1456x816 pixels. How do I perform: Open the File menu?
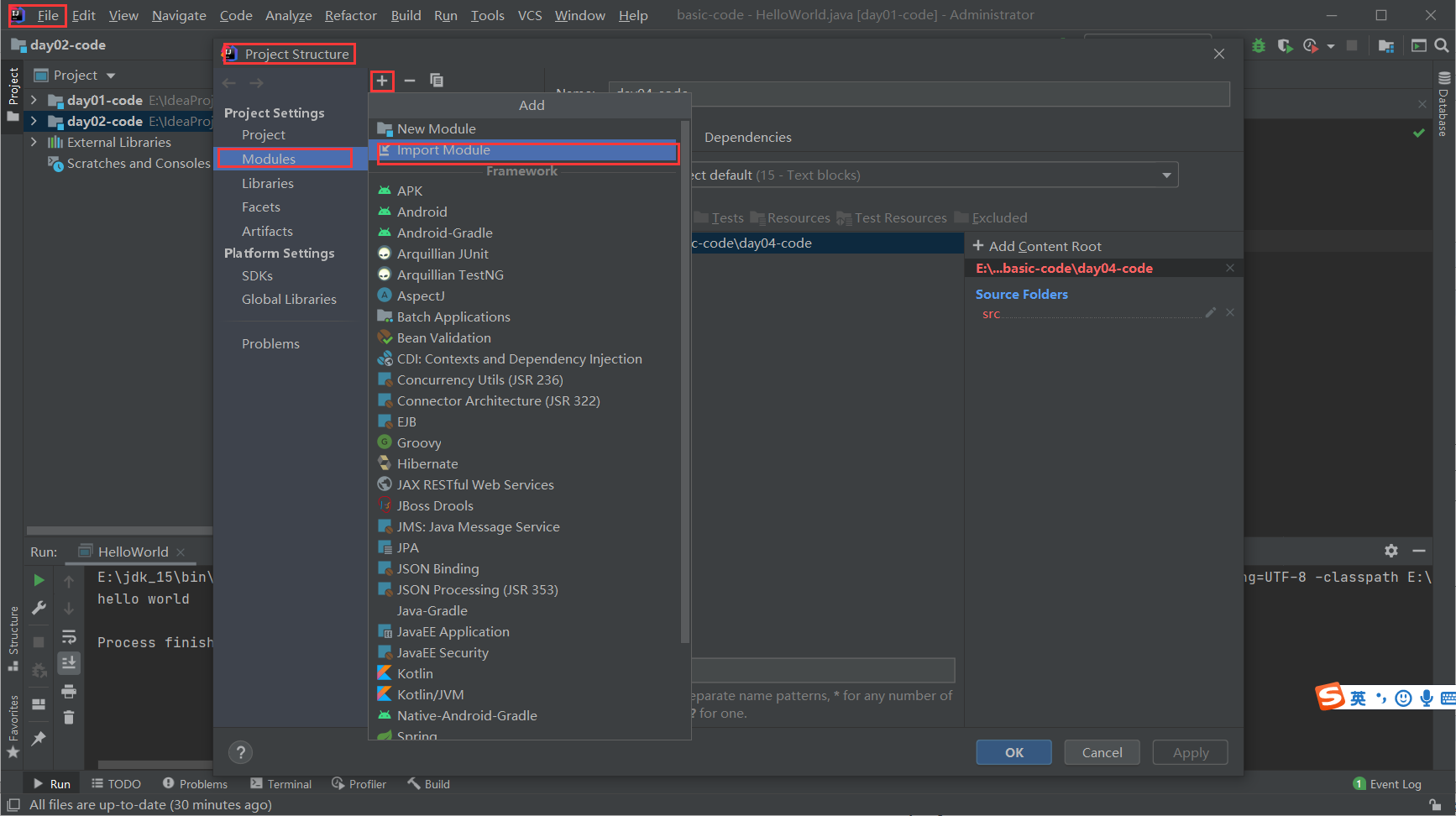[x=48, y=15]
